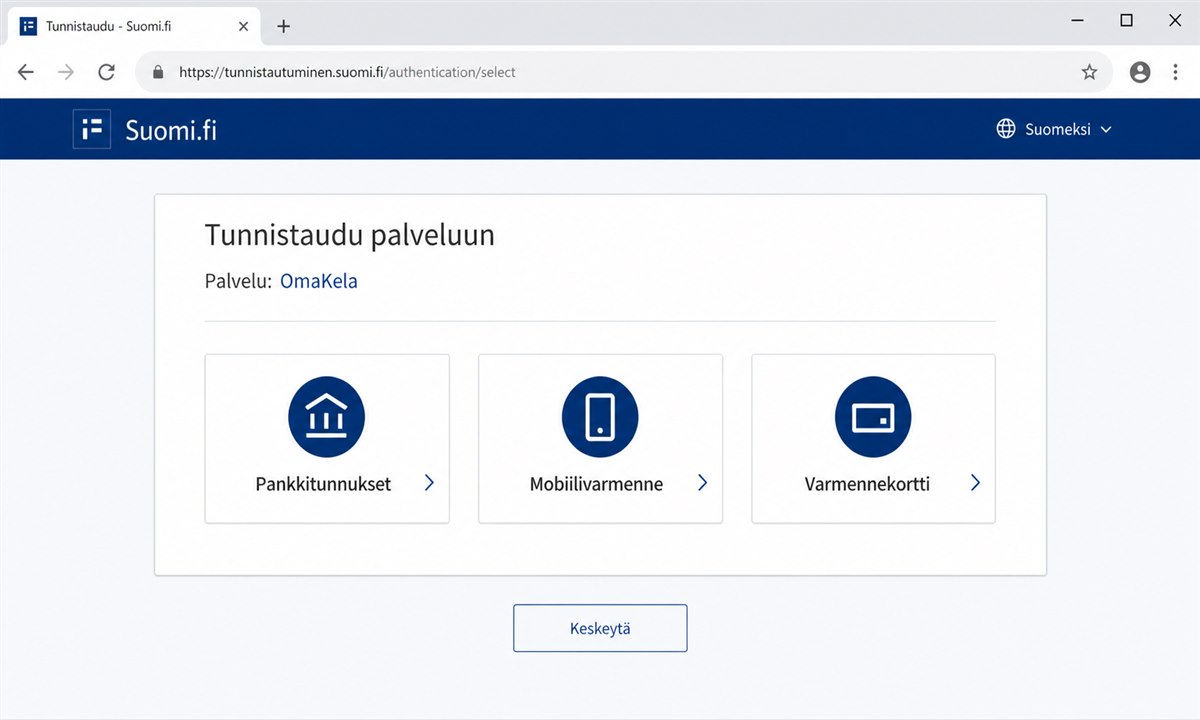This screenshot has width=1200, height=720.
Task: Close the Tunnistaudu - Suomi.fi tab
Action: point(244,26)
